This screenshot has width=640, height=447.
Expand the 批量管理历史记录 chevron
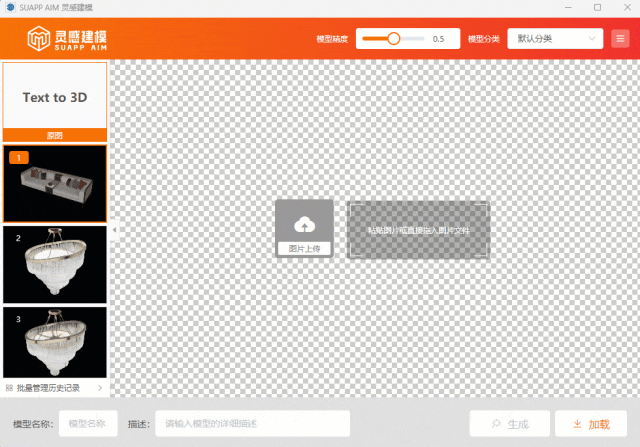100,387
